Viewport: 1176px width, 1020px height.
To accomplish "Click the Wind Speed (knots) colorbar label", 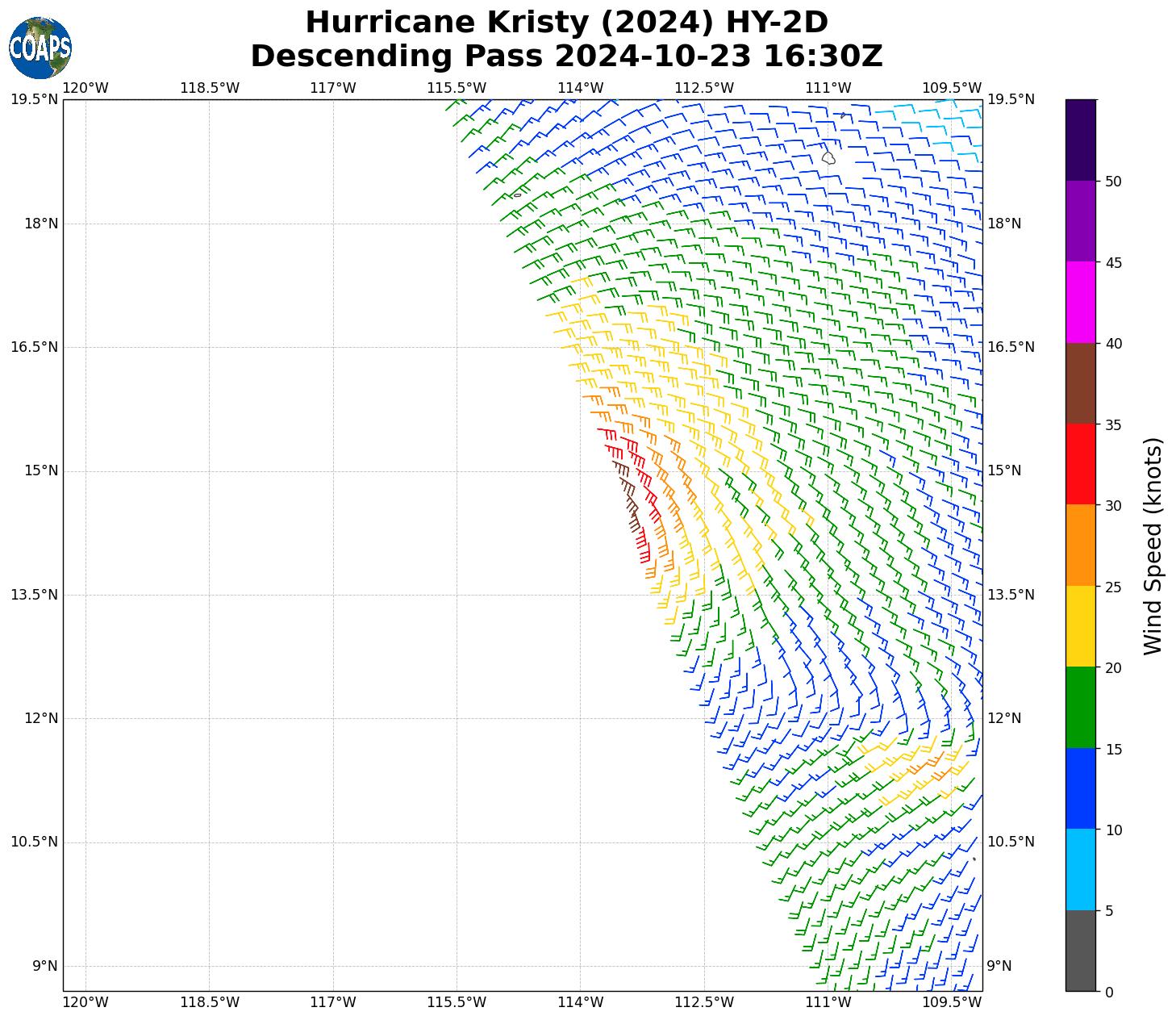I will coord(1153,546).
